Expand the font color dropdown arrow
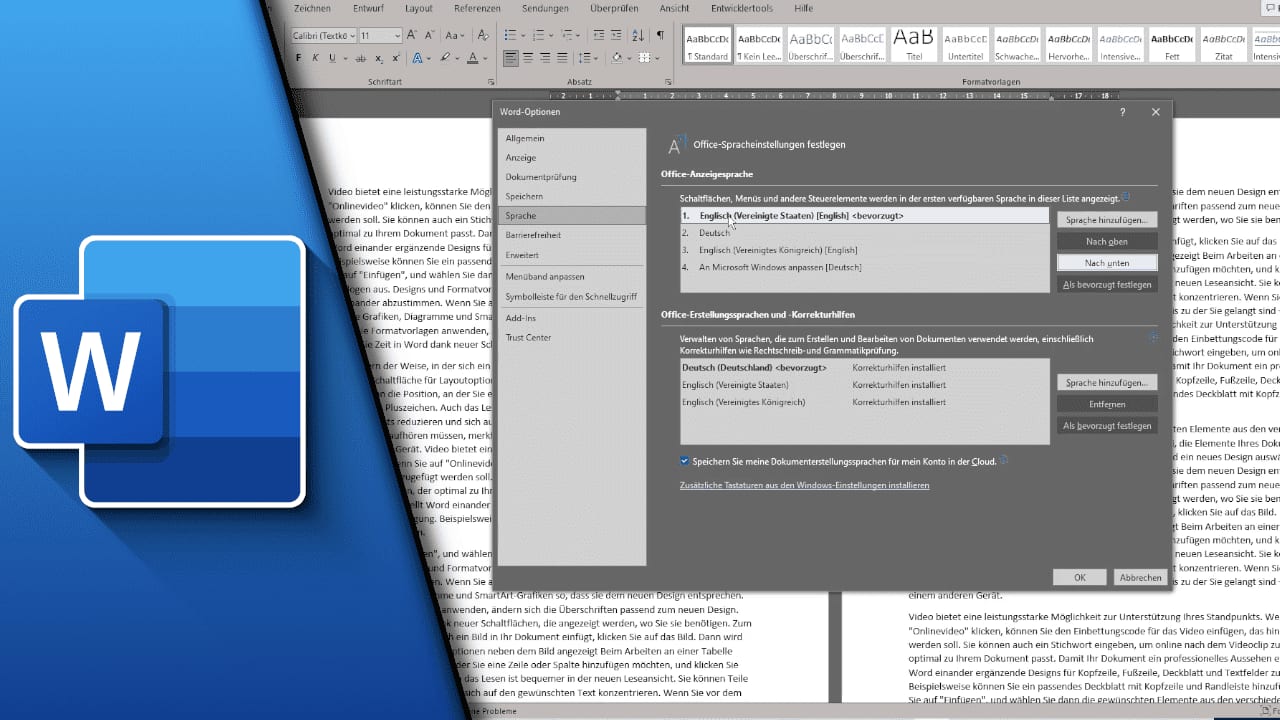The height and width of the screenshot is (720, 1280). pyautogui.click(x=485, y=58)
